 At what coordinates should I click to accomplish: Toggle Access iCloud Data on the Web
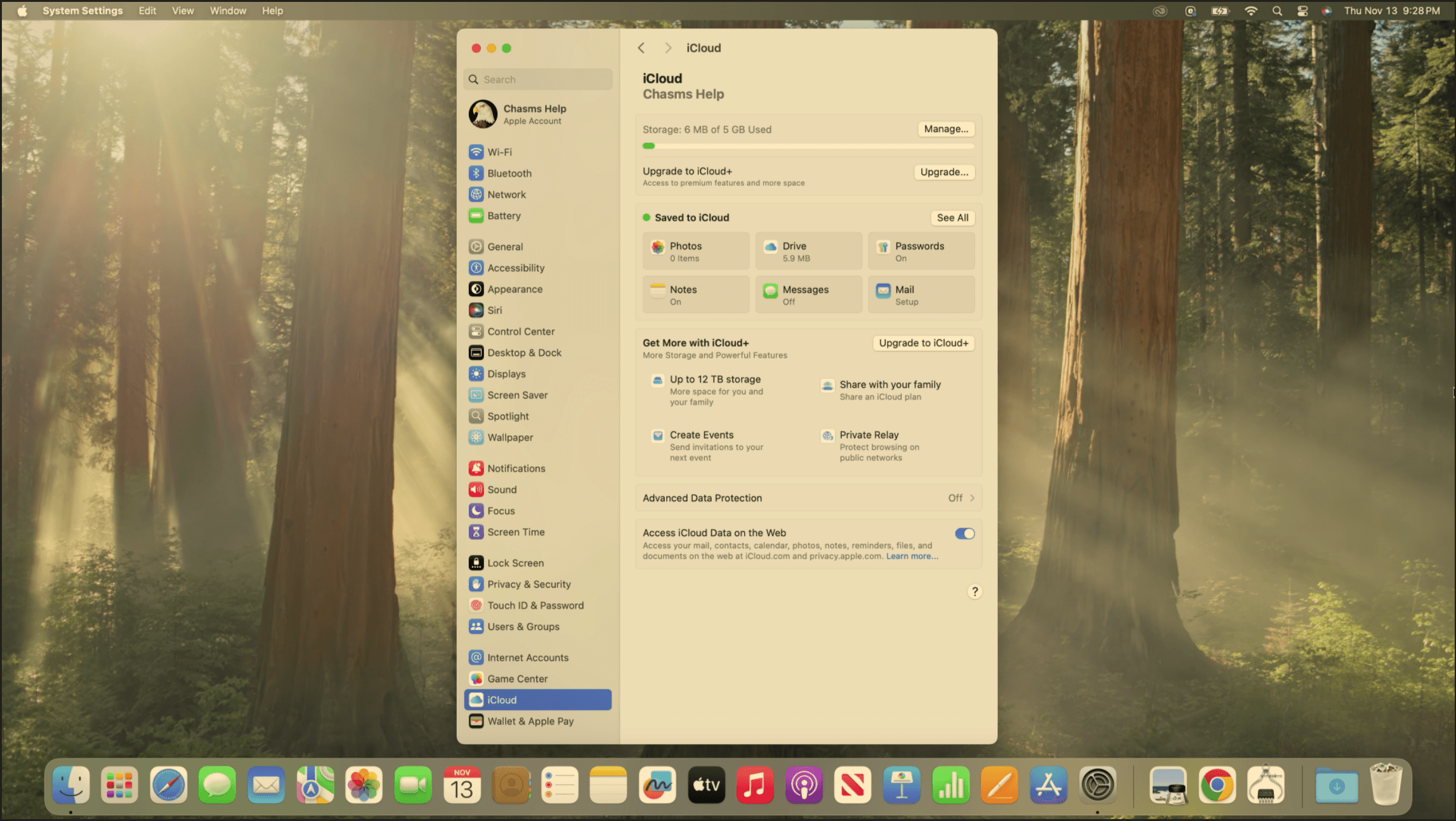[964, 534]
